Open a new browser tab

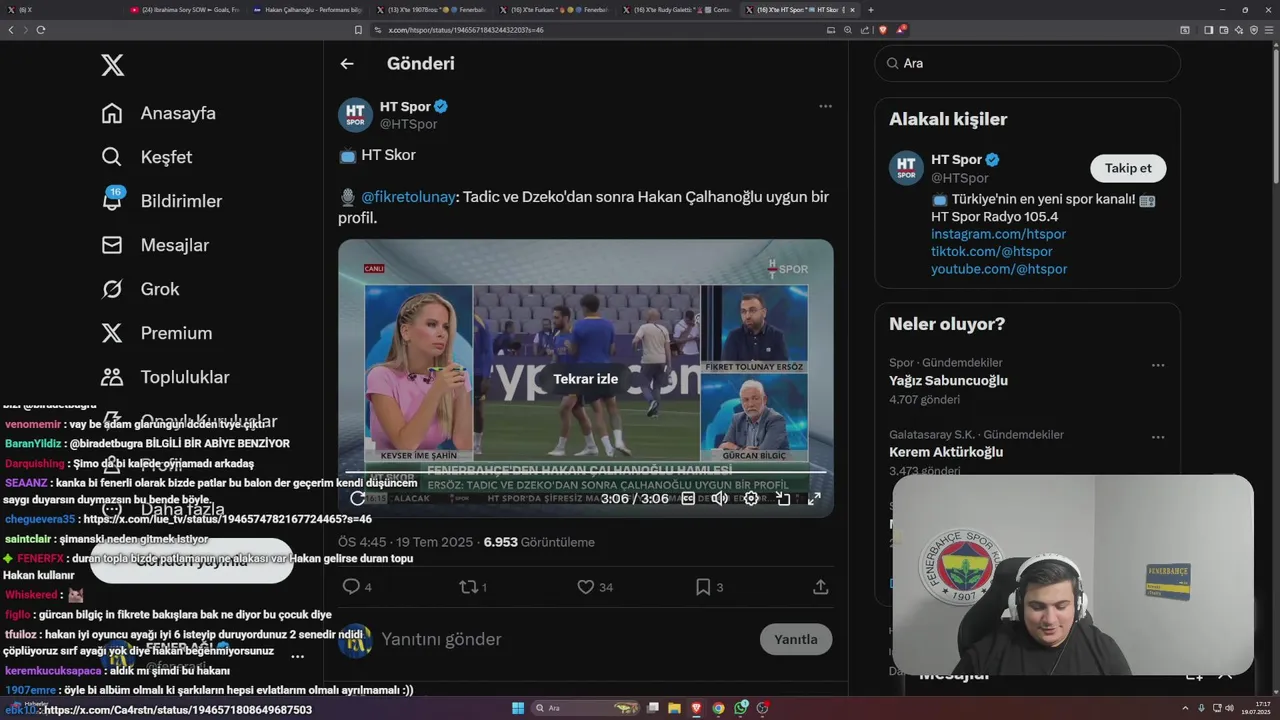tap(870, 9)
